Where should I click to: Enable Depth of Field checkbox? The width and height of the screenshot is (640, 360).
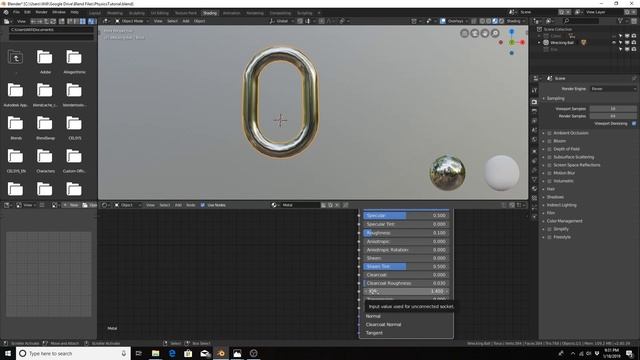tap(549, 149)
